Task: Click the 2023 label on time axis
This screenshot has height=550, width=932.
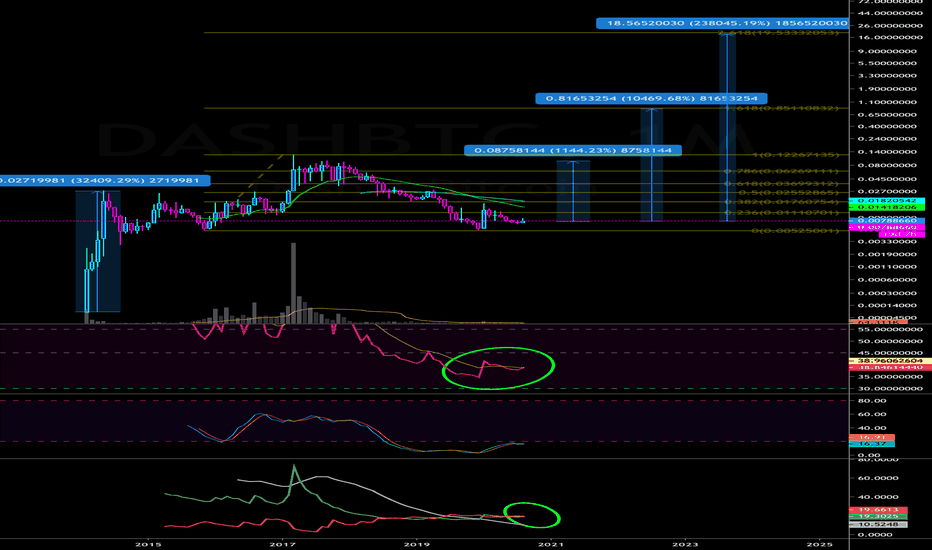Action: [685, 544]
